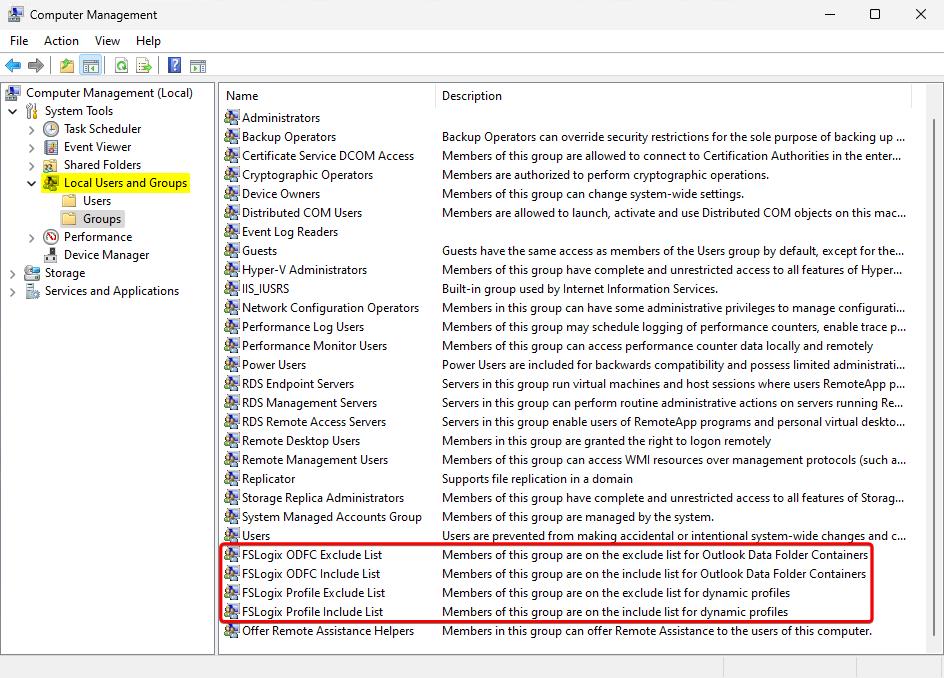
Task: Click the Device Manager icon
Action: (51, 255)
